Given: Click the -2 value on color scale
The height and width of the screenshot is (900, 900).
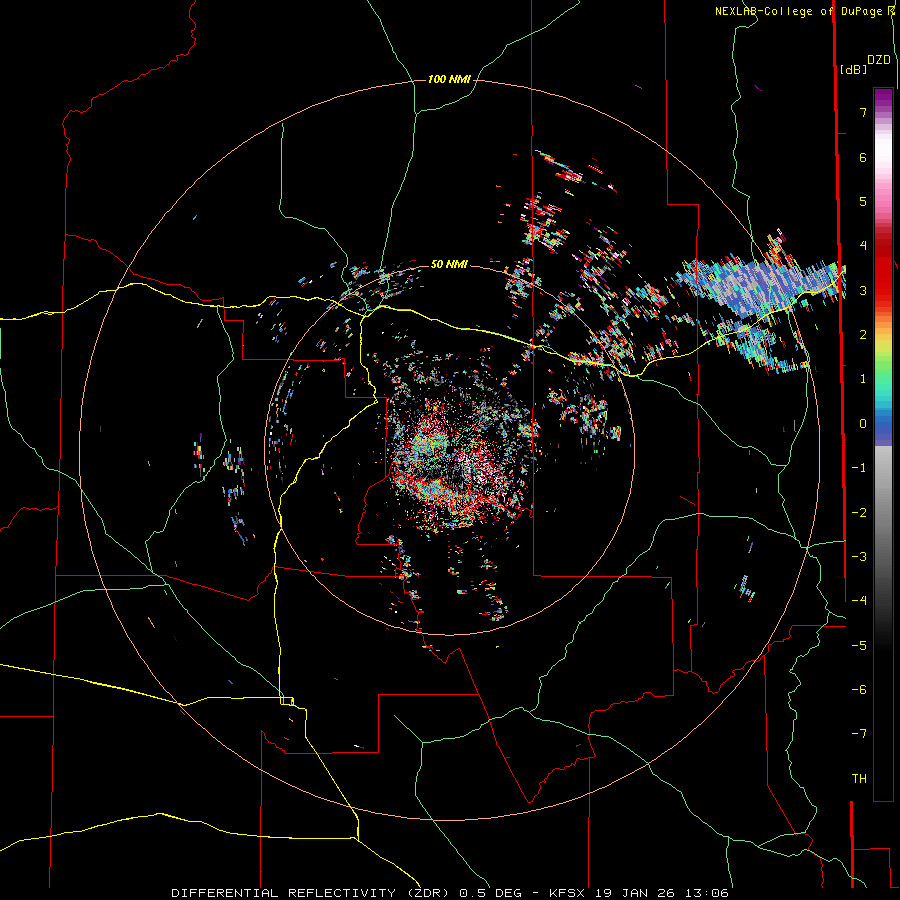Looking at the screenshot, I should coord(859,513).
